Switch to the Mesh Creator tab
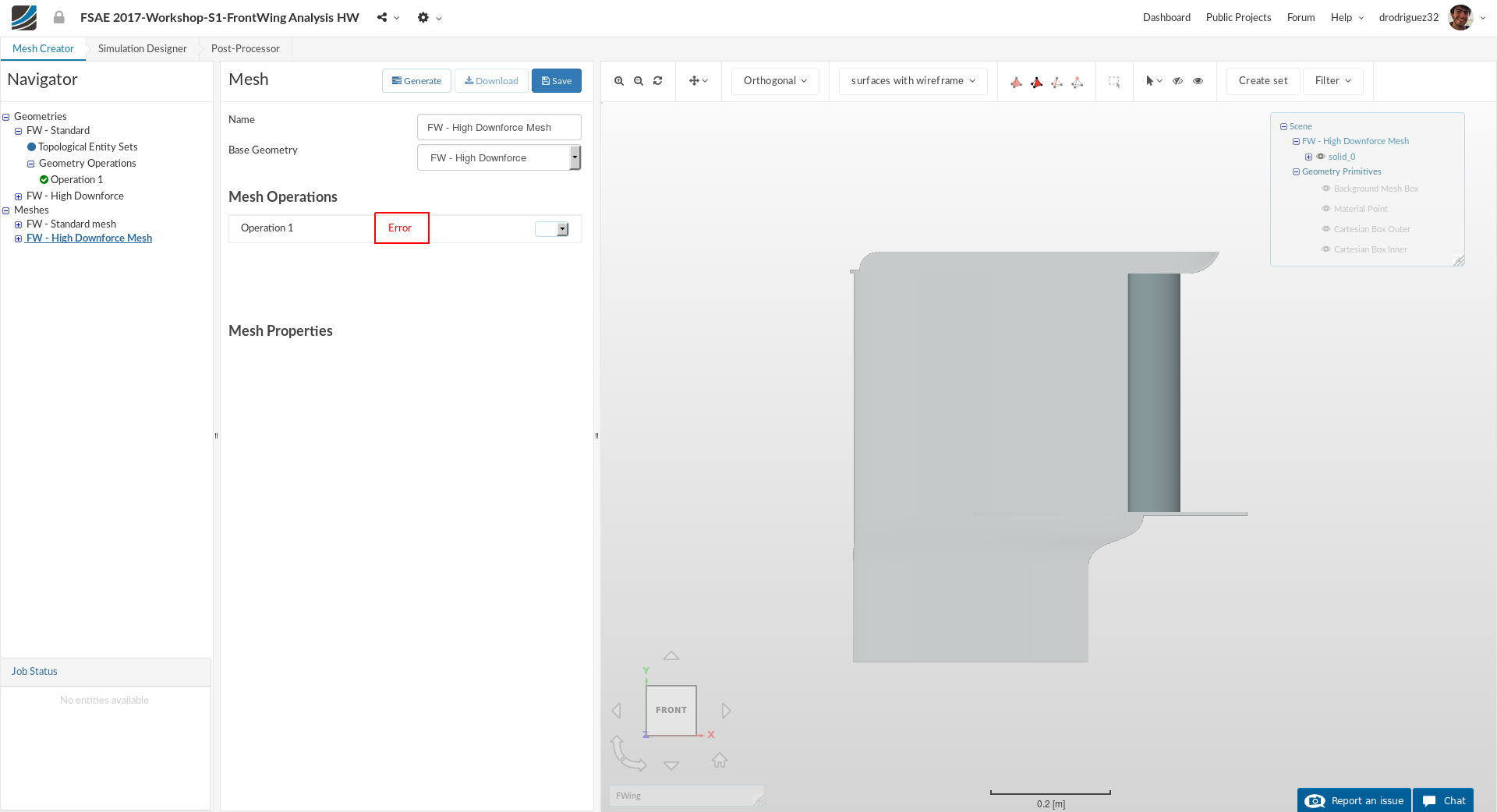 click(43, 48)
